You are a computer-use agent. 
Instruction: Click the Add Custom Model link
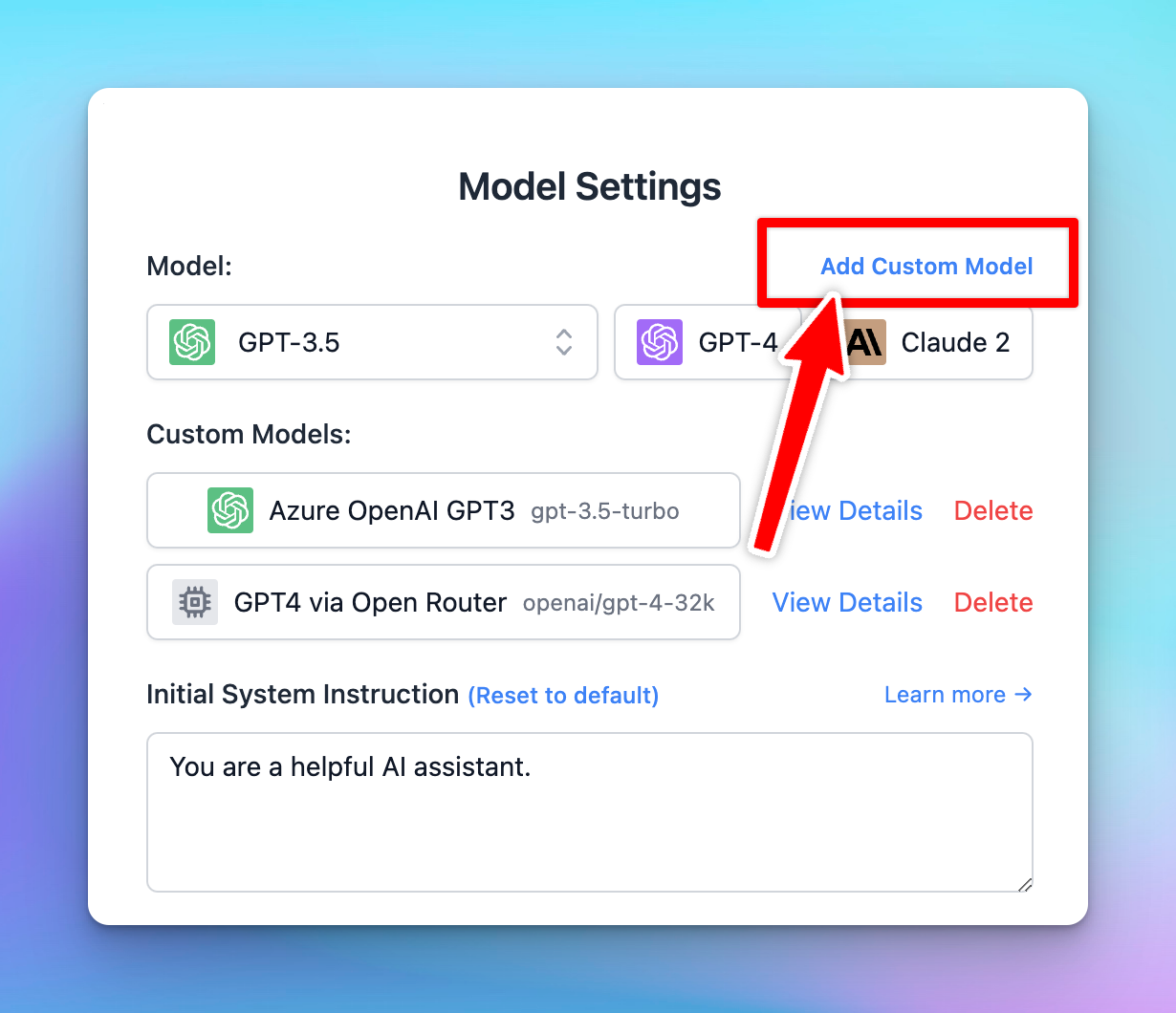pos(926,266)
